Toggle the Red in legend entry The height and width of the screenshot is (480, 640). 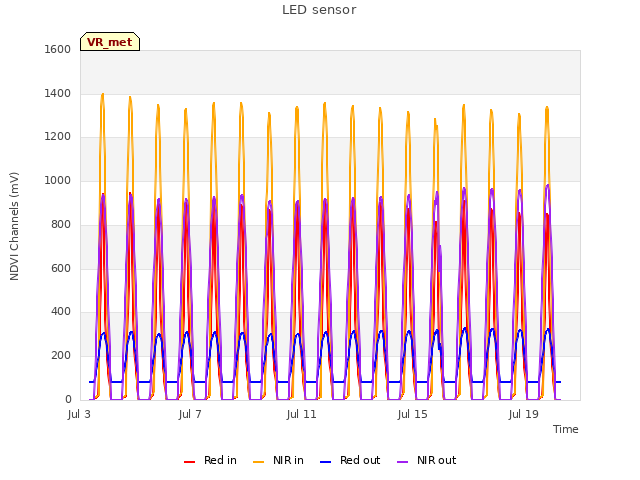210,460
